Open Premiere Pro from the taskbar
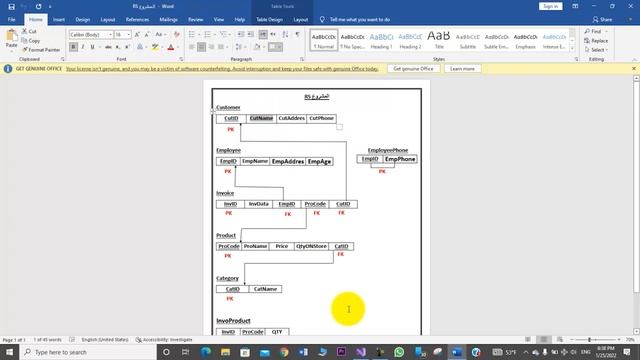The width and height of the screenshot is (640, 360). click(x=342, y=352)
